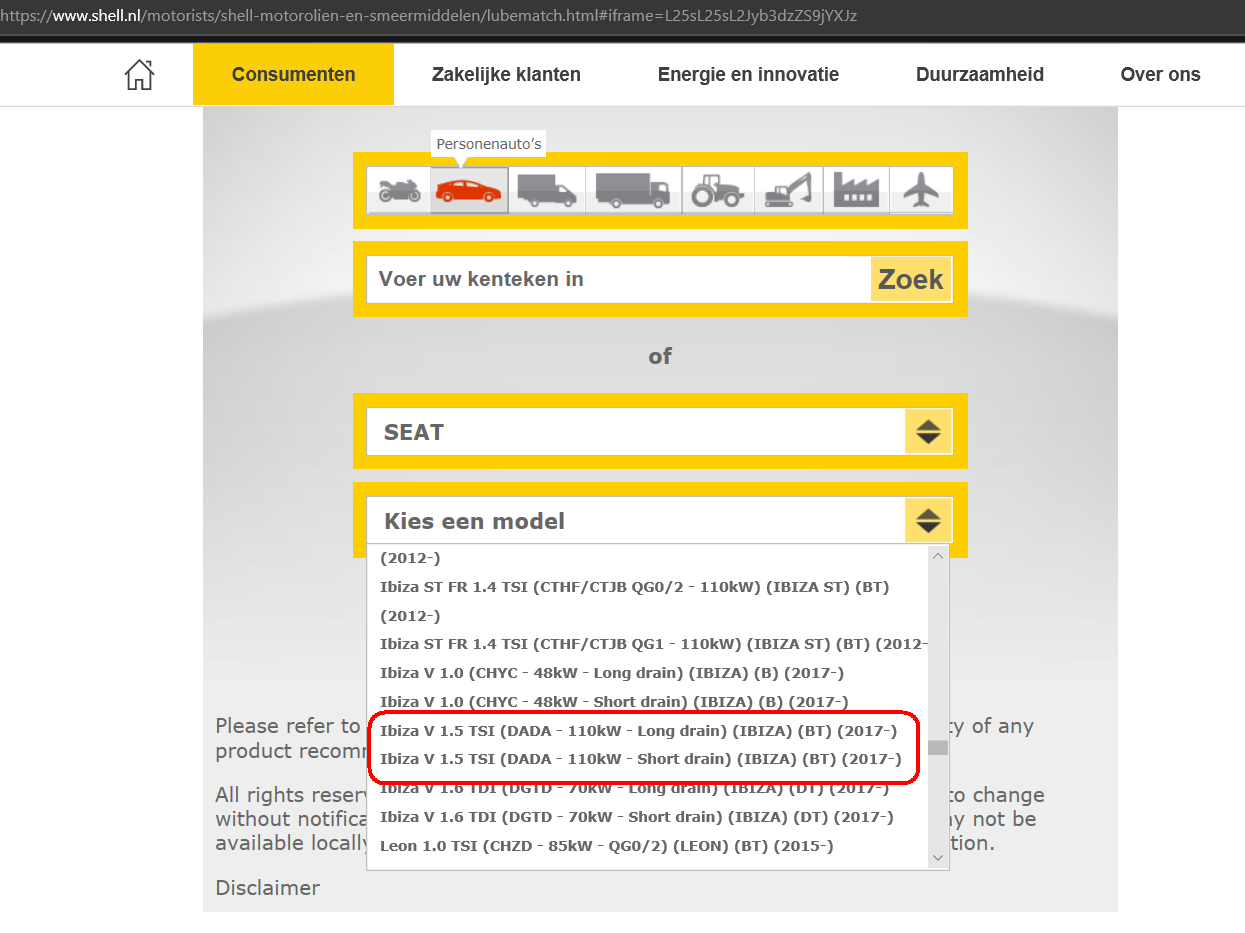This screenshot has width=1245, height=933.
Task: Select the tractor agriculture icon
Action: pos(718,190)
